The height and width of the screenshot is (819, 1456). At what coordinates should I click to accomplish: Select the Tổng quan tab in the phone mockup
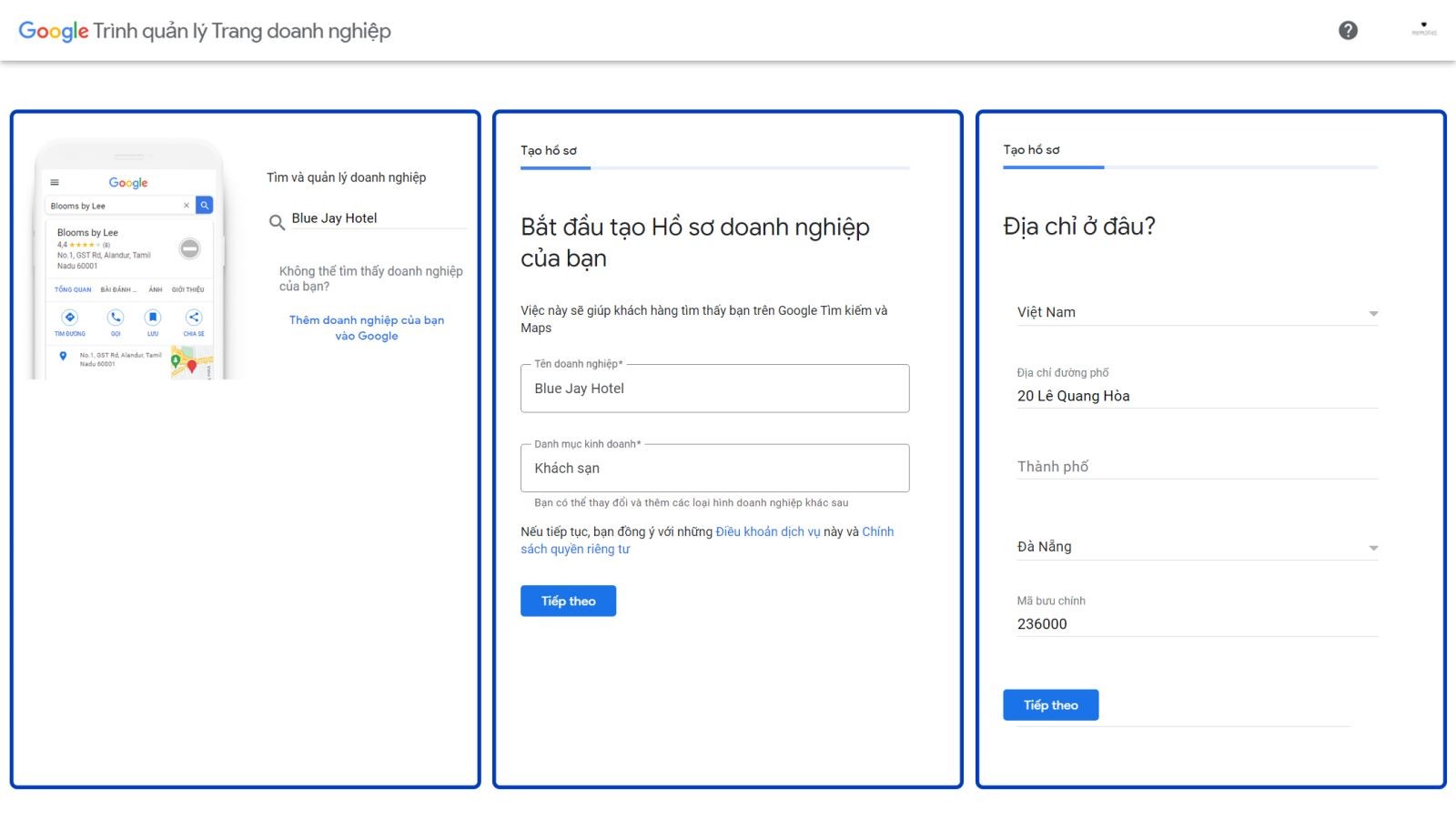(73, 289)
